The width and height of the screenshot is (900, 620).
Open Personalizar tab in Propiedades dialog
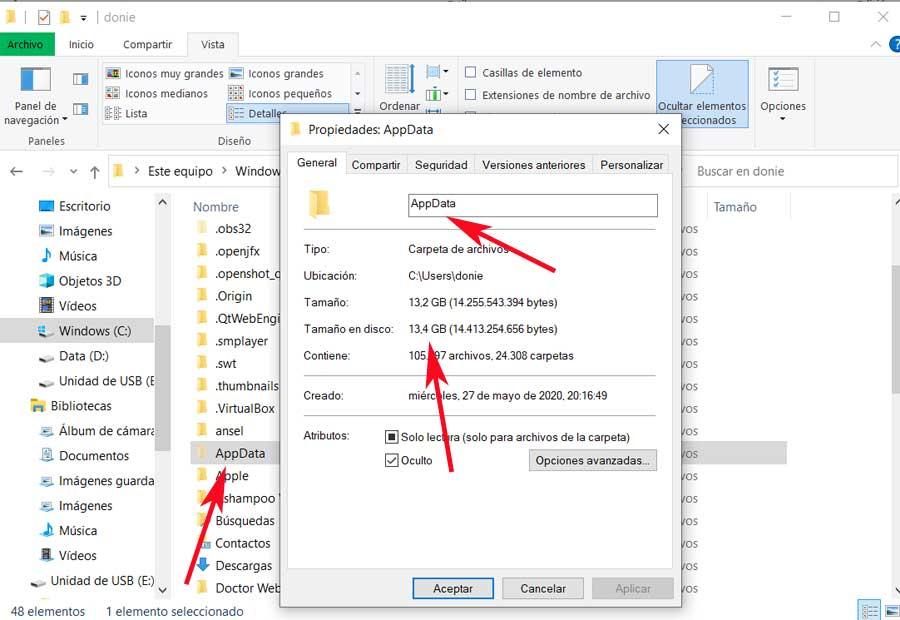point(631,165)
